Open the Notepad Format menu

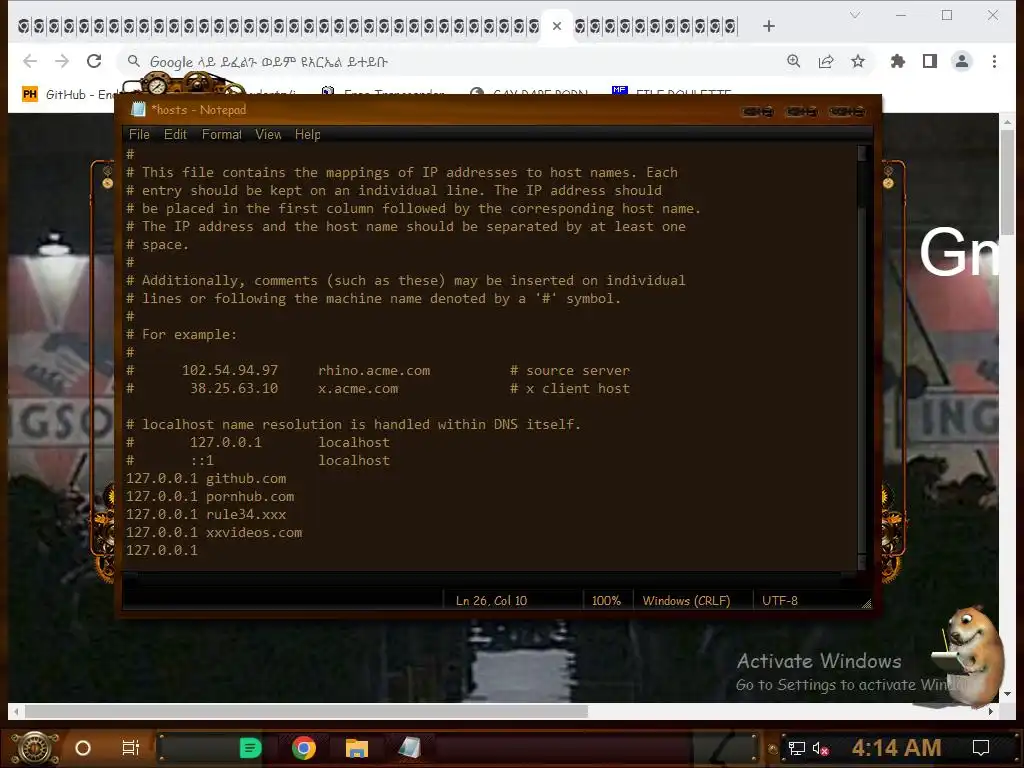pyautogui.click(x=221, y=135)
